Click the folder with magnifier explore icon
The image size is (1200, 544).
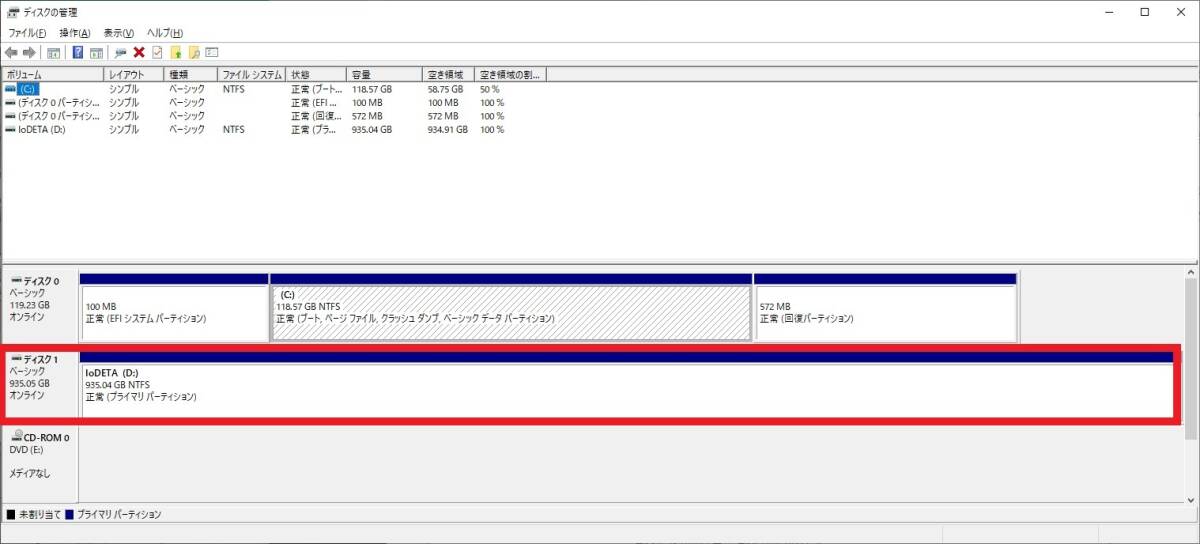194,52
